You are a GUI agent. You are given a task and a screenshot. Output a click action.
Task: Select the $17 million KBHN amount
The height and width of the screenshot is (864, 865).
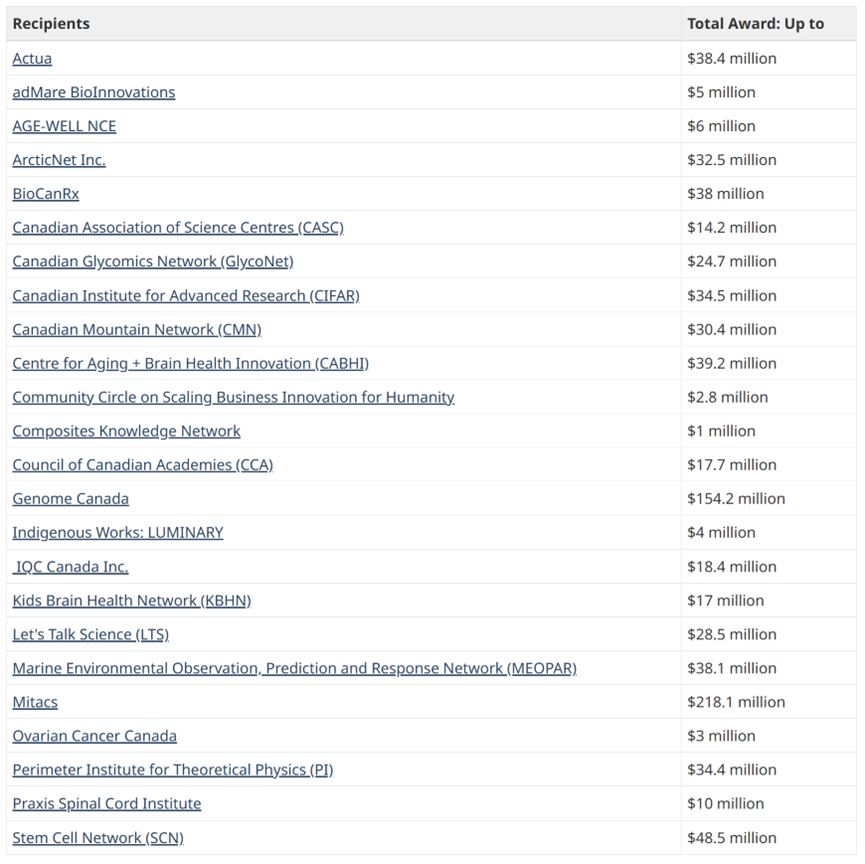(726, 600)
